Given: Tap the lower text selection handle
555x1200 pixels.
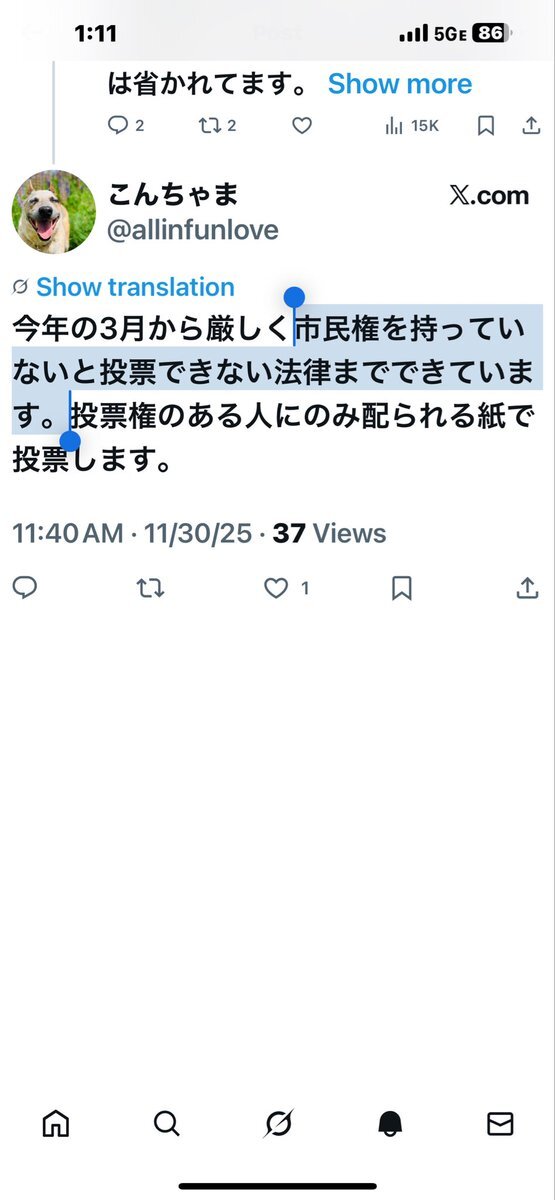Looking at the screenshot, I should [70, 441].
